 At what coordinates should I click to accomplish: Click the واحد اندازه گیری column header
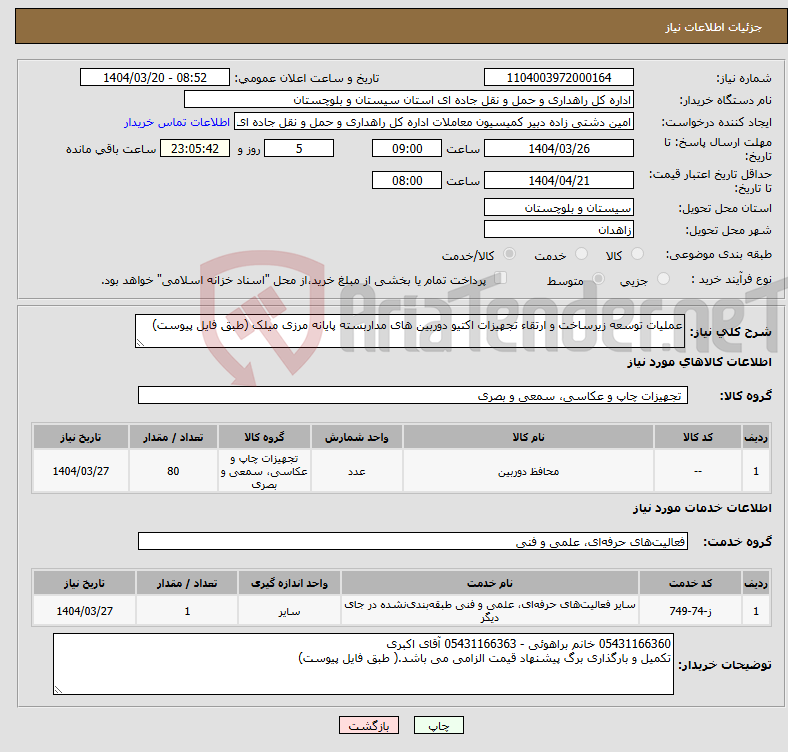pos(289,583)
